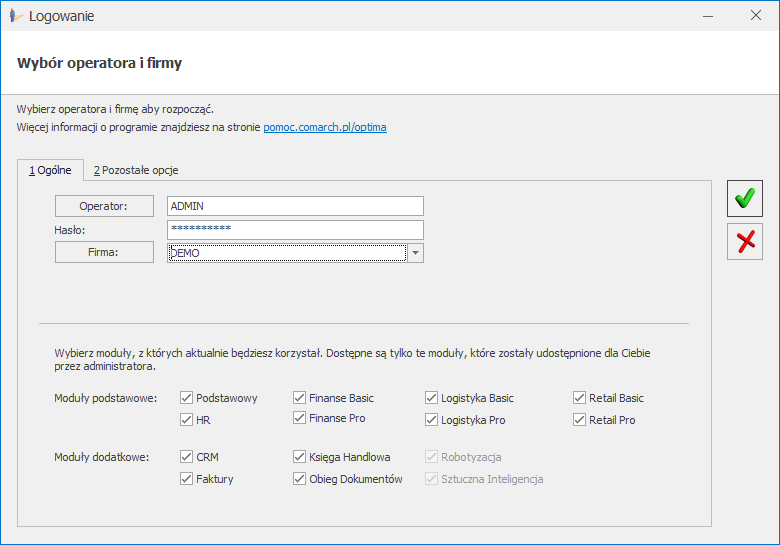
Task: Click the Logowanie app icon in title bar
Action: [x=15, y=16]
